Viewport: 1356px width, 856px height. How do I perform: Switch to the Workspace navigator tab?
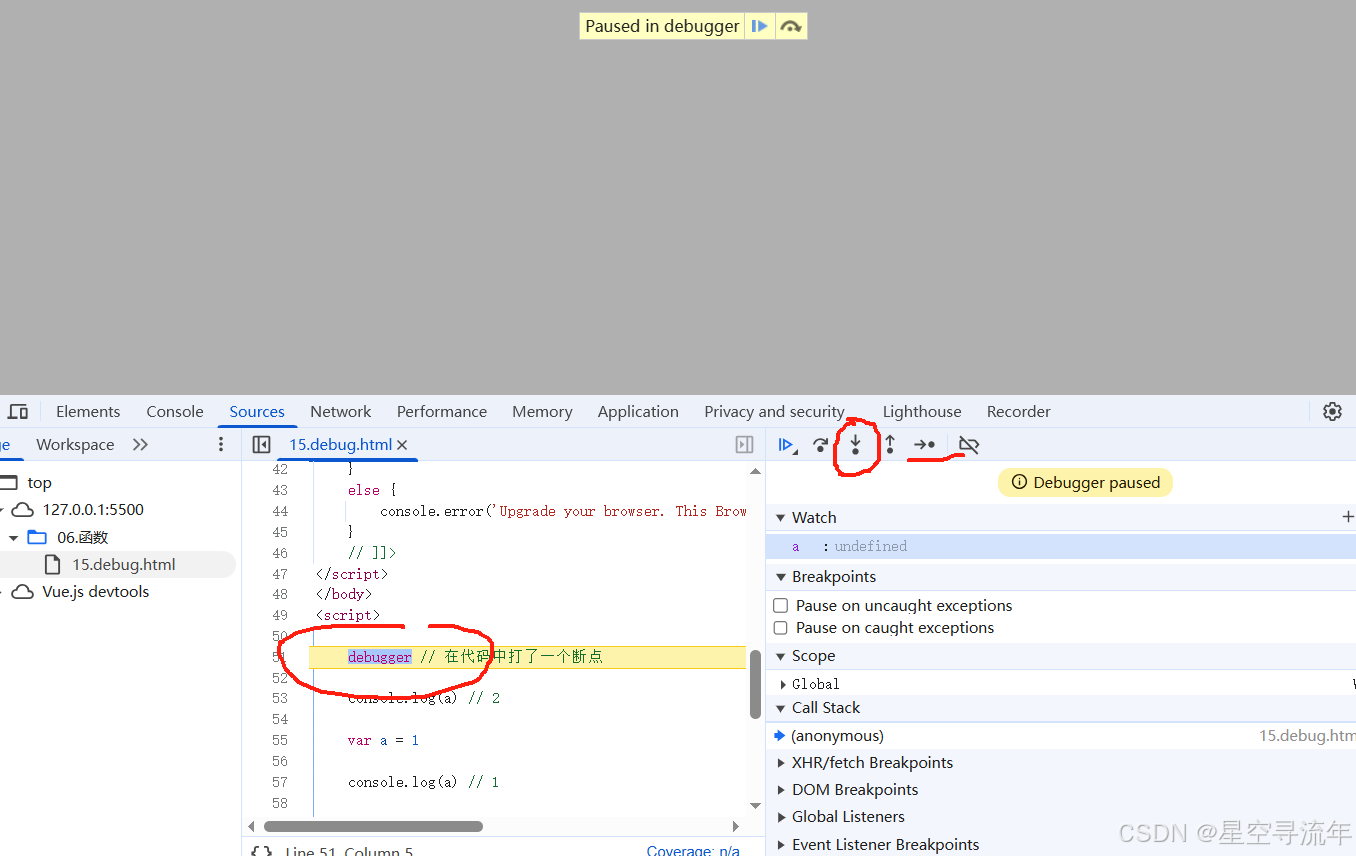coord(75,445)
